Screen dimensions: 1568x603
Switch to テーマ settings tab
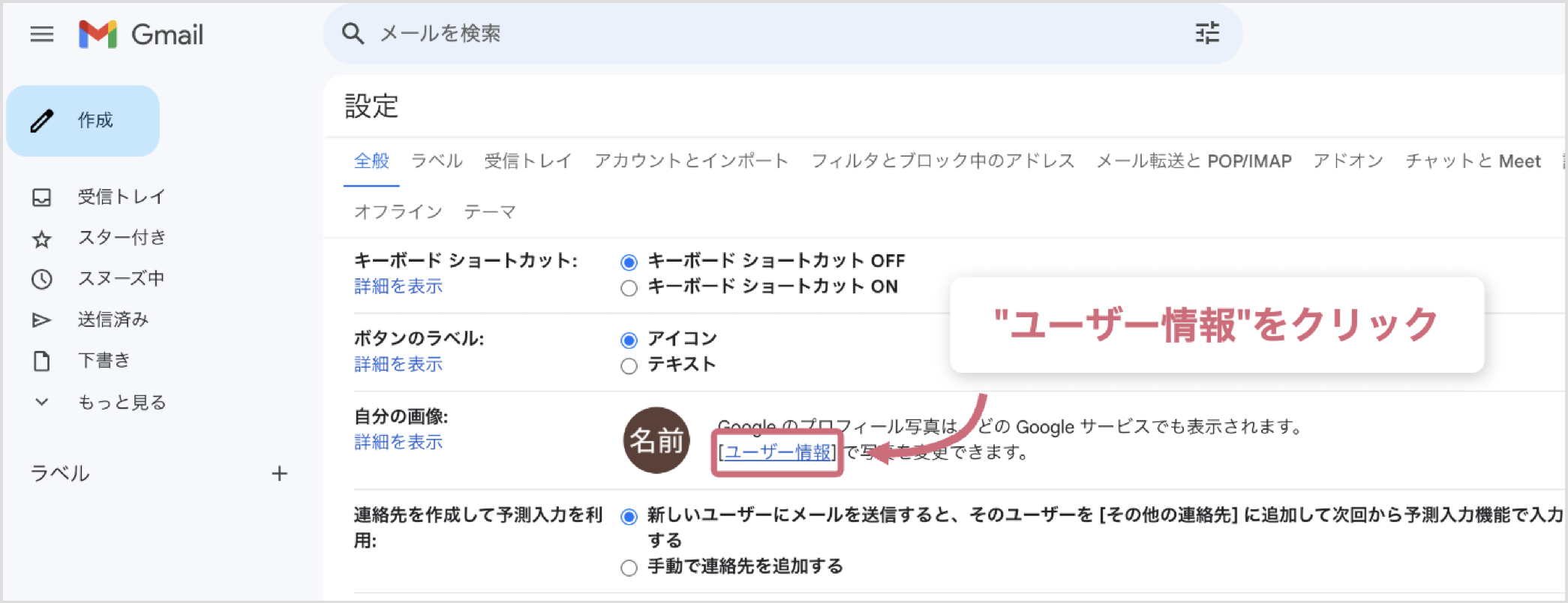489,212
